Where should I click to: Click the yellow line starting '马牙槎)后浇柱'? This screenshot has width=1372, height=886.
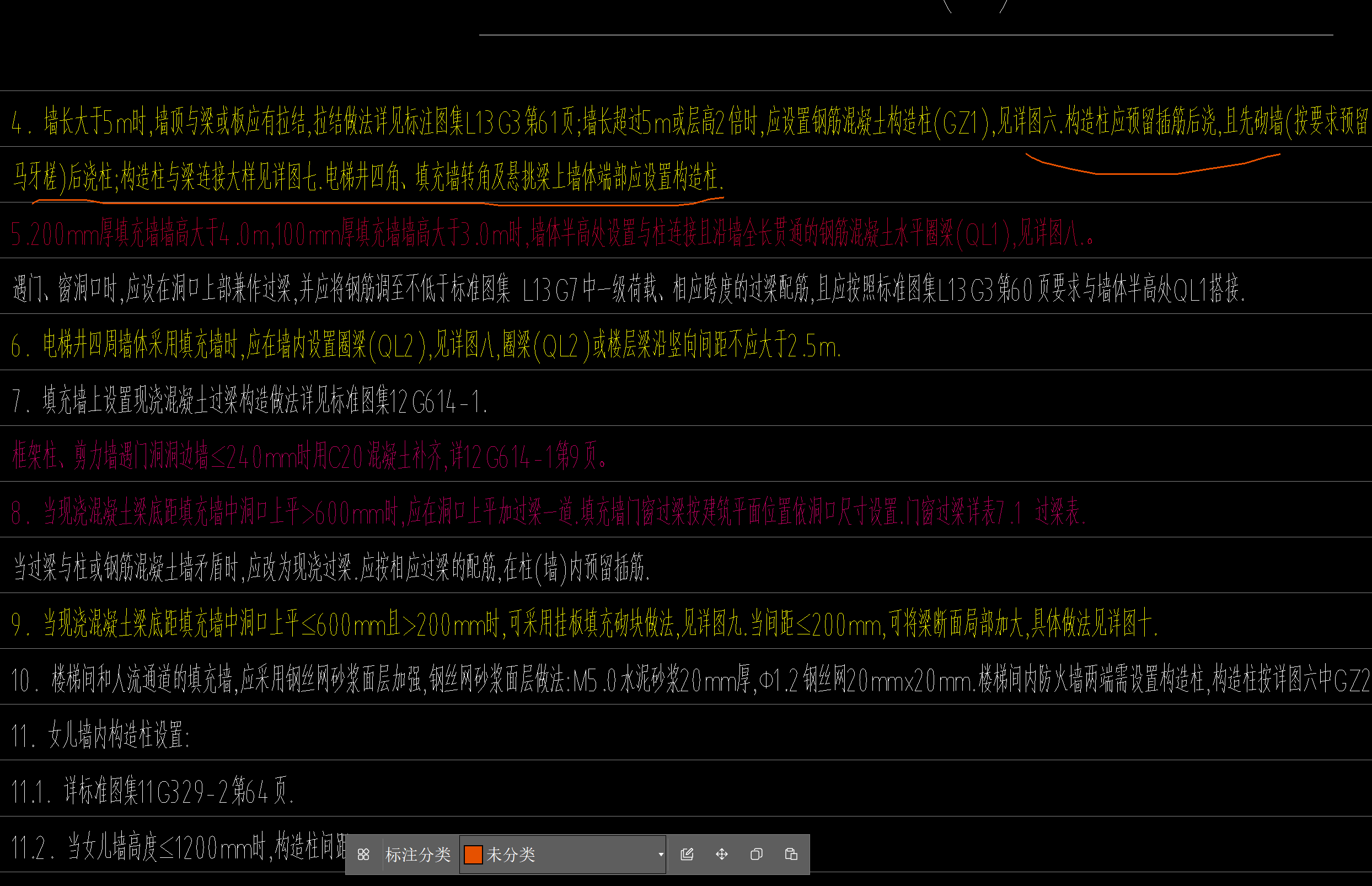(368, 177)
